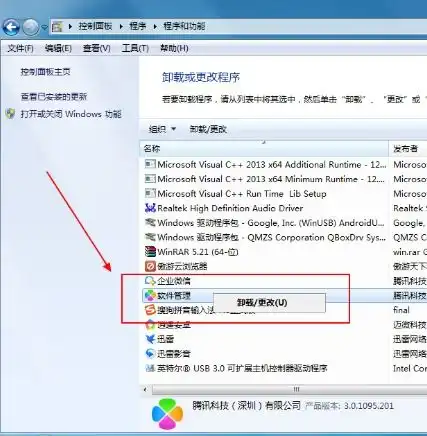Select the 傲游云浏览器 program name
The width and height of the screenshot is (427, 436).
point(182,266)
